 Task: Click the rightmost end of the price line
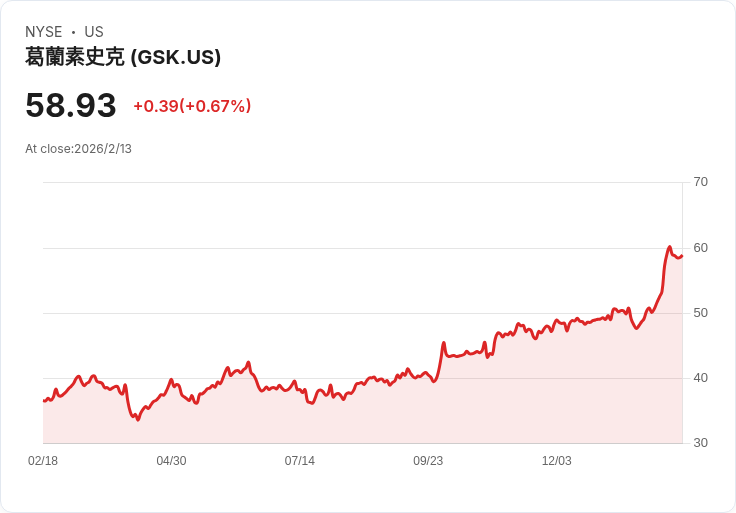682,255
